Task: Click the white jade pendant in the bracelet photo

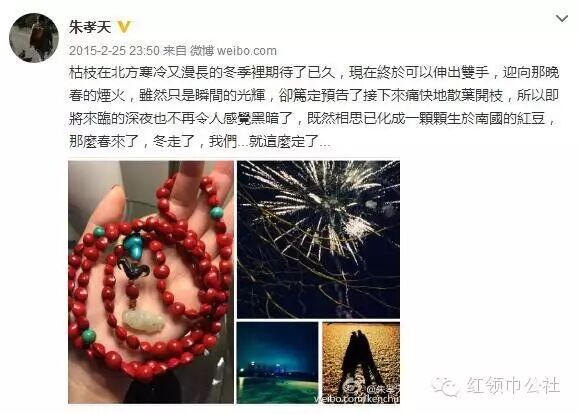Action: click(143, 320)
